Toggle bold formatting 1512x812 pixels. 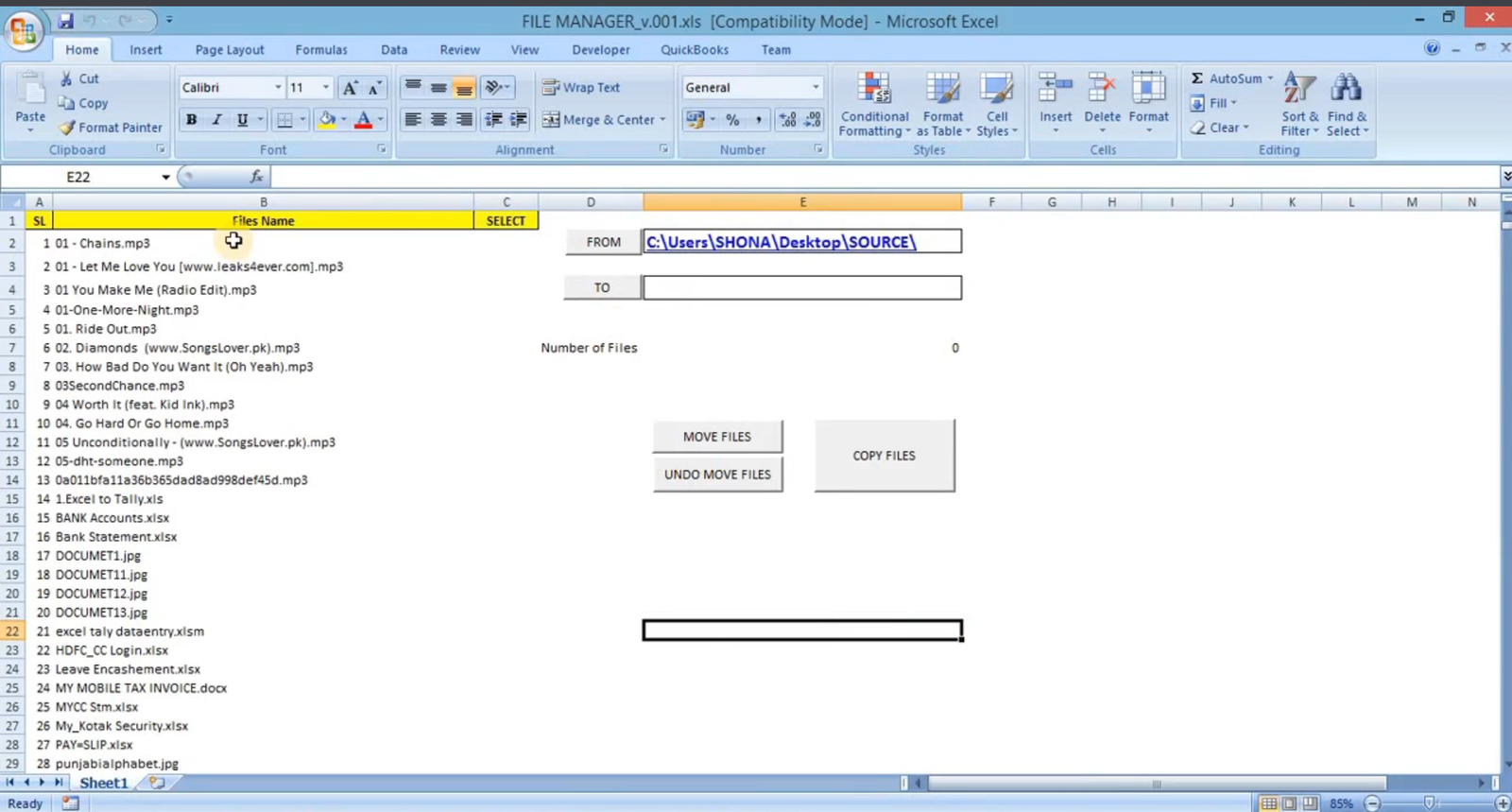[192, 120]
